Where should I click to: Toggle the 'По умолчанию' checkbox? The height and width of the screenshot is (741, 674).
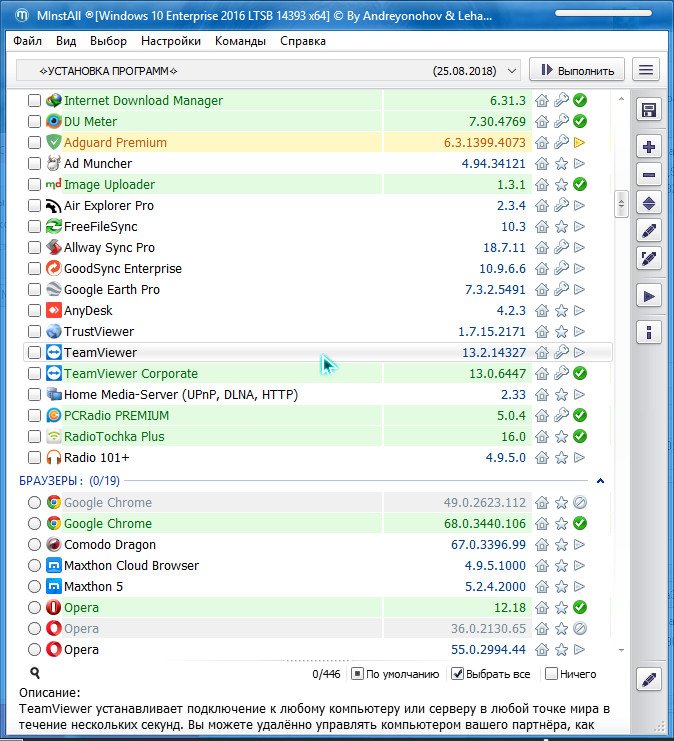pos(357,674)
